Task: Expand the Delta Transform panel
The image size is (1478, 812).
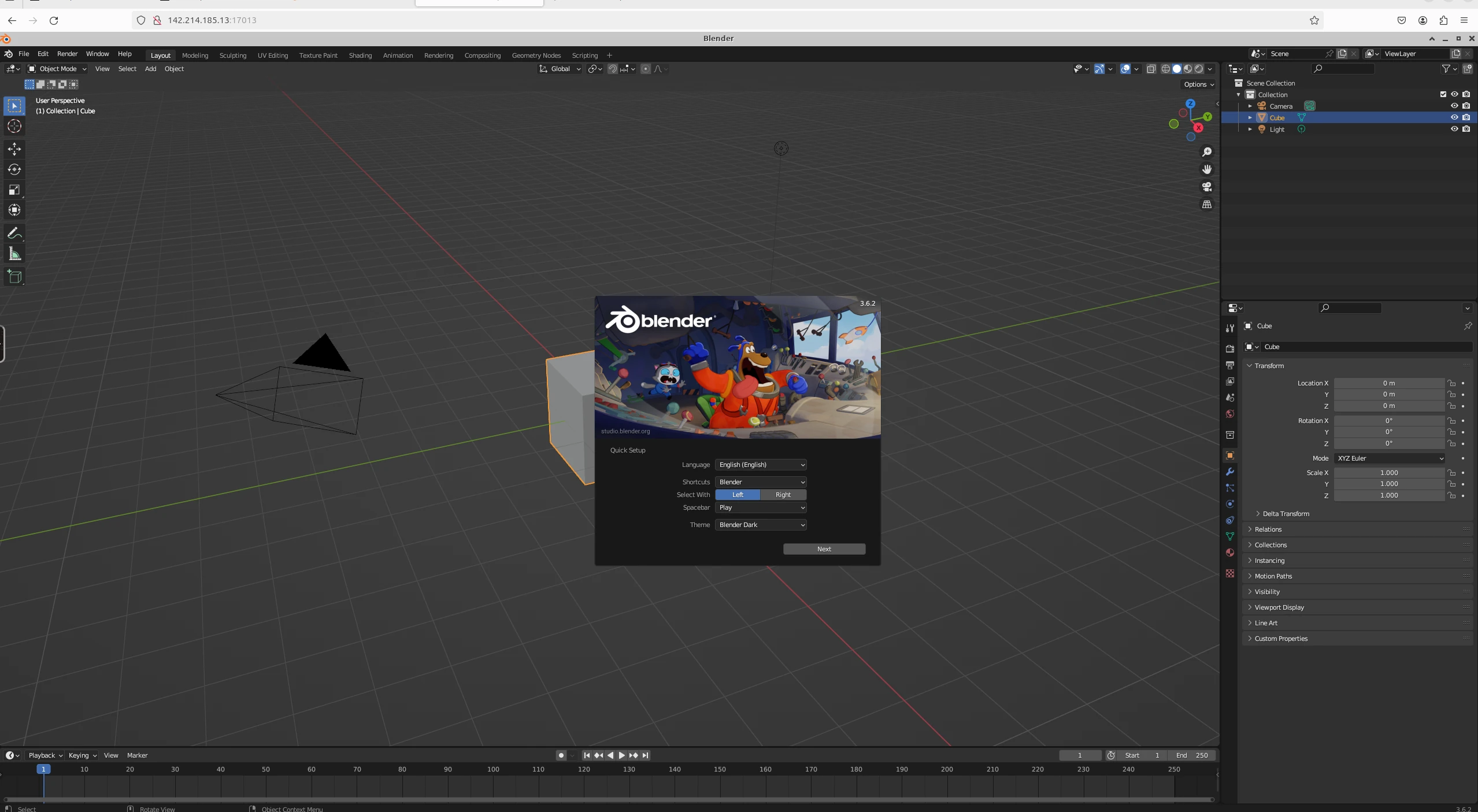Action: [1286, 514]
